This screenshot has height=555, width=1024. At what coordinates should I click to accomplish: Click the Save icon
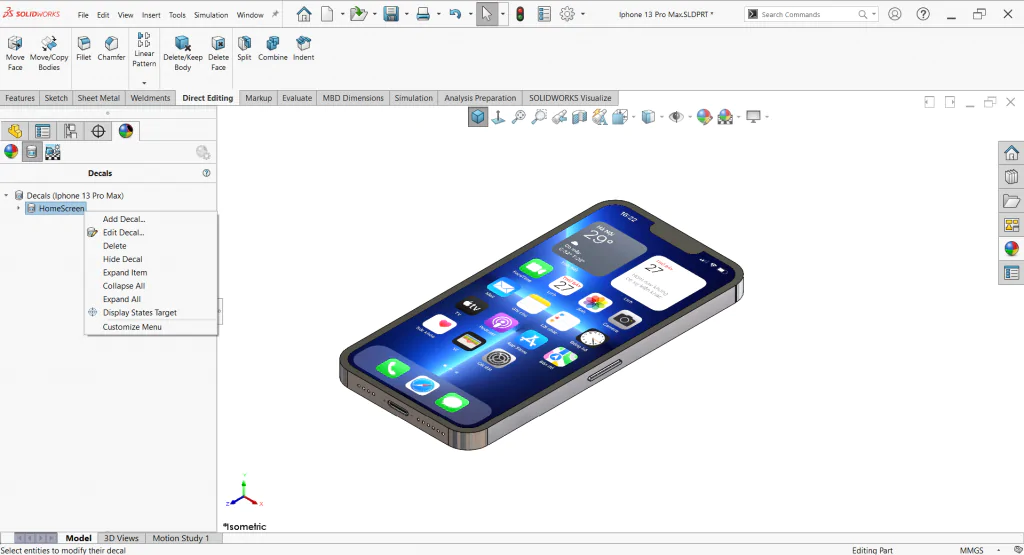point(391,14)
